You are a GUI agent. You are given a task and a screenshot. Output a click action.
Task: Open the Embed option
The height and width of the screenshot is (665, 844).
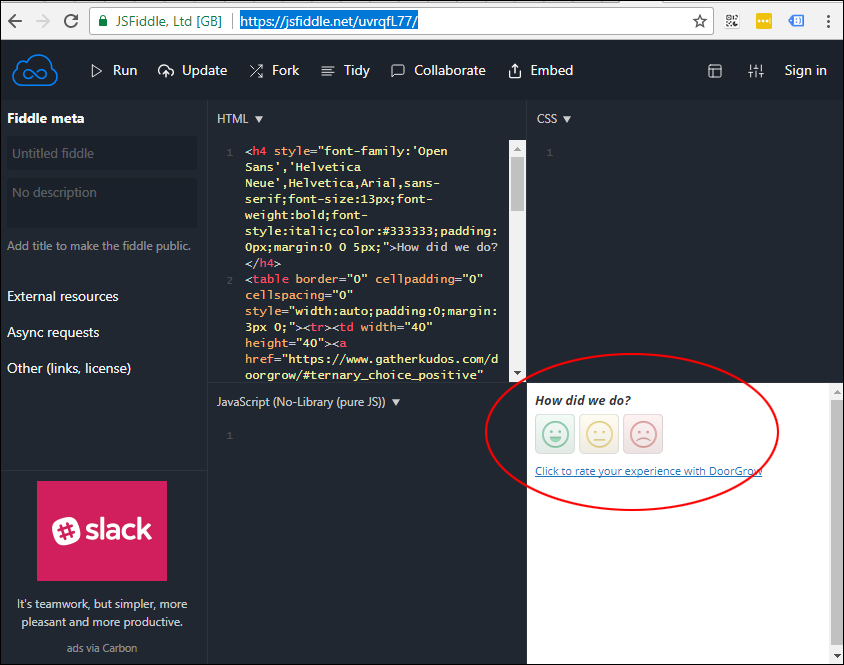pyautogui.click(x=541, y=71)
